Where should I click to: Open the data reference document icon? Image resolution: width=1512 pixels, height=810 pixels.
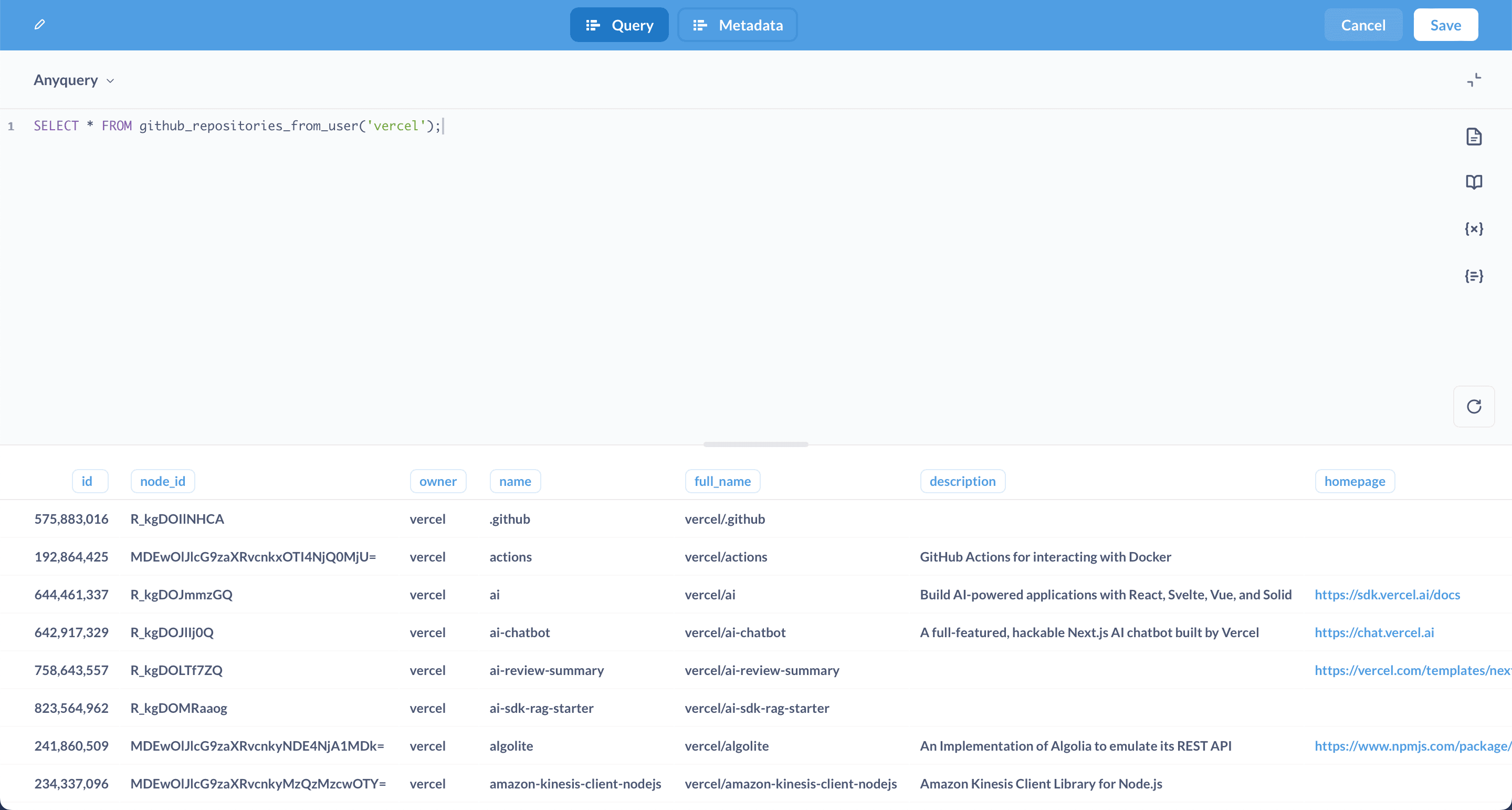tap(1474, 137)
